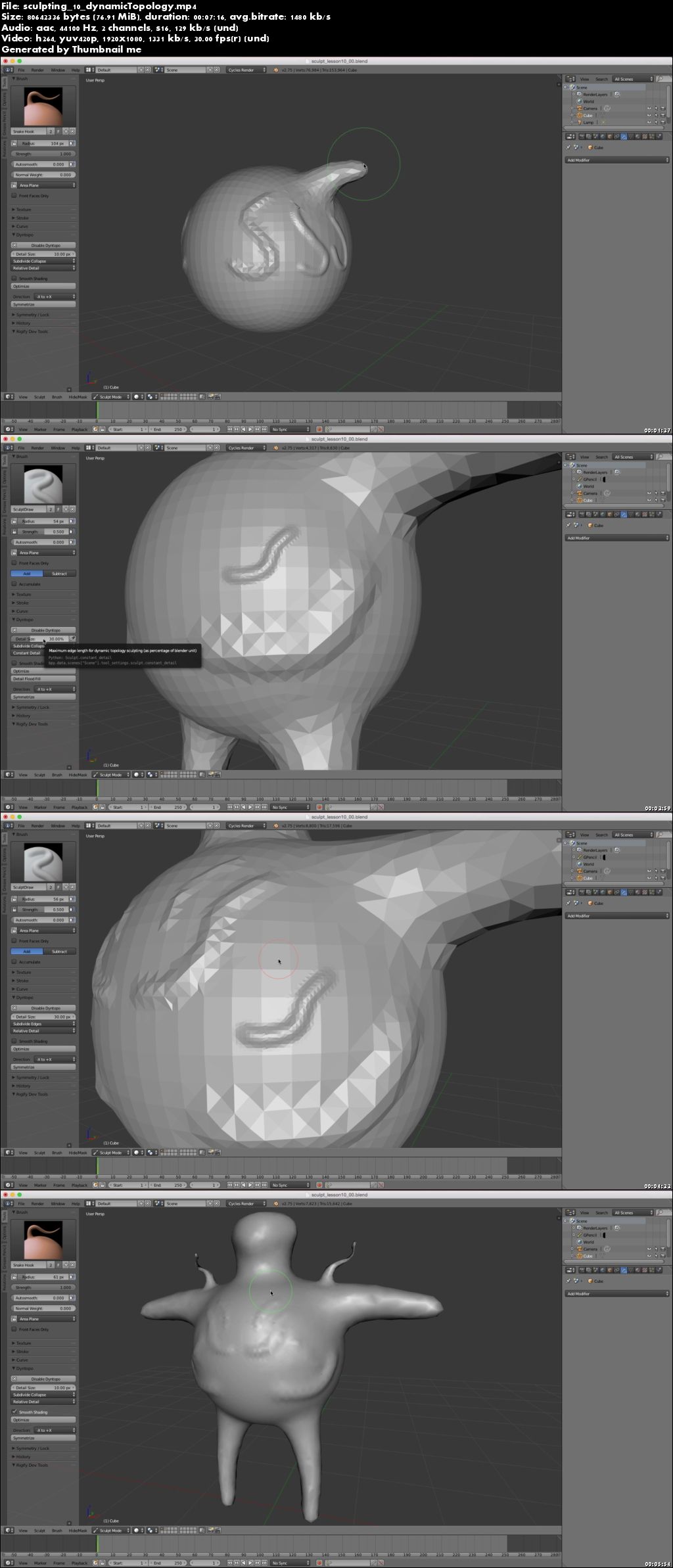The image size is (673, 1568).
Task: Open Constant Detail dropdown in 00:02:59 frame
Action: coord(28,653)
